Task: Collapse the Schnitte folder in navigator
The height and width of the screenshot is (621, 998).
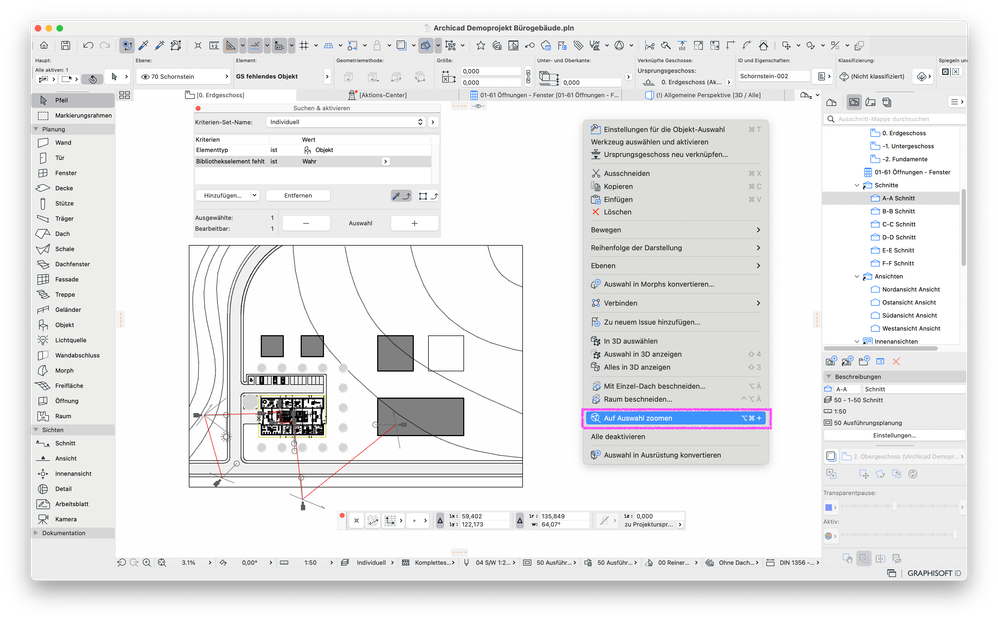Action: (x=857, y=185)
